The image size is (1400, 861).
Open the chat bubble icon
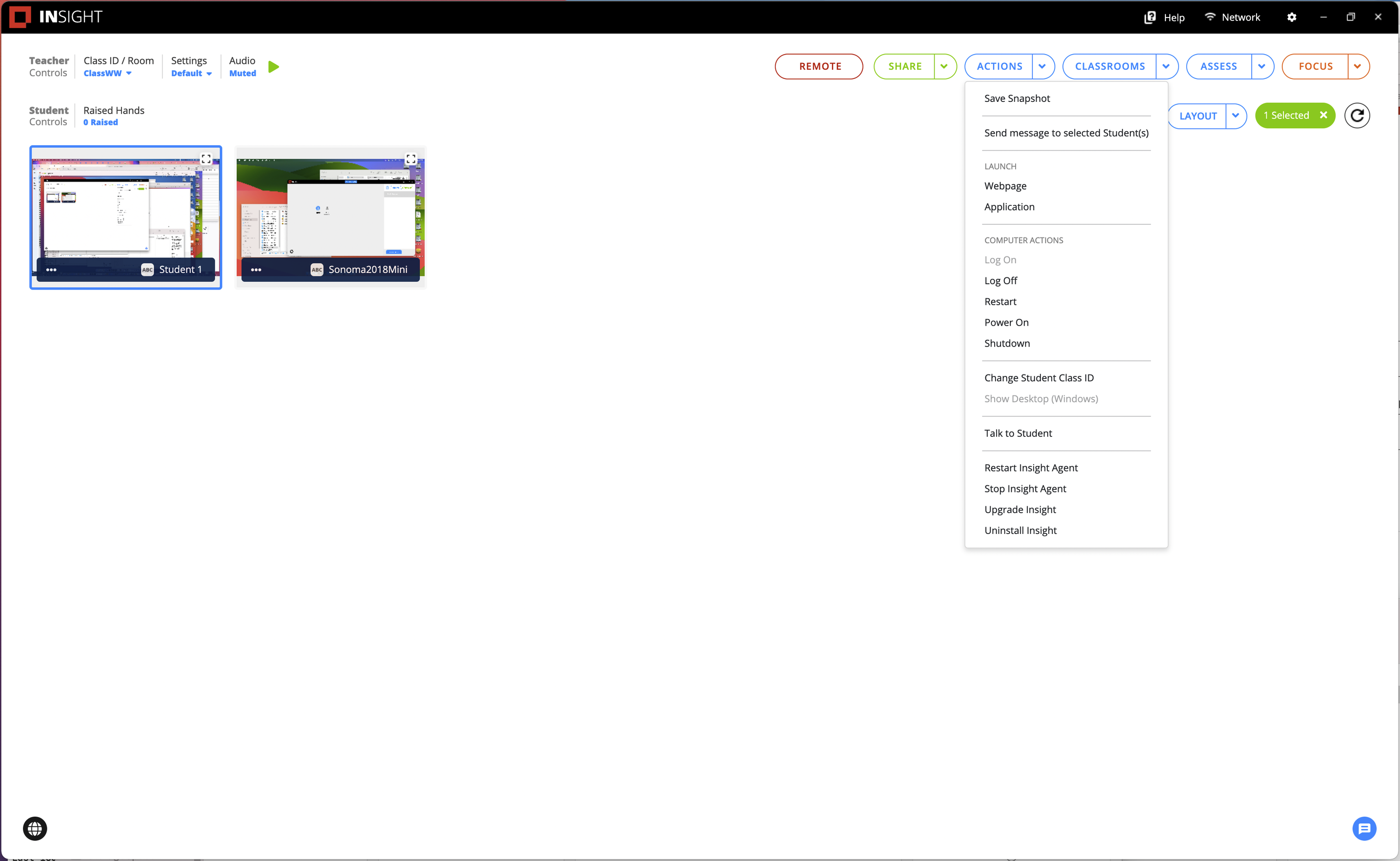click(1364, 828)
